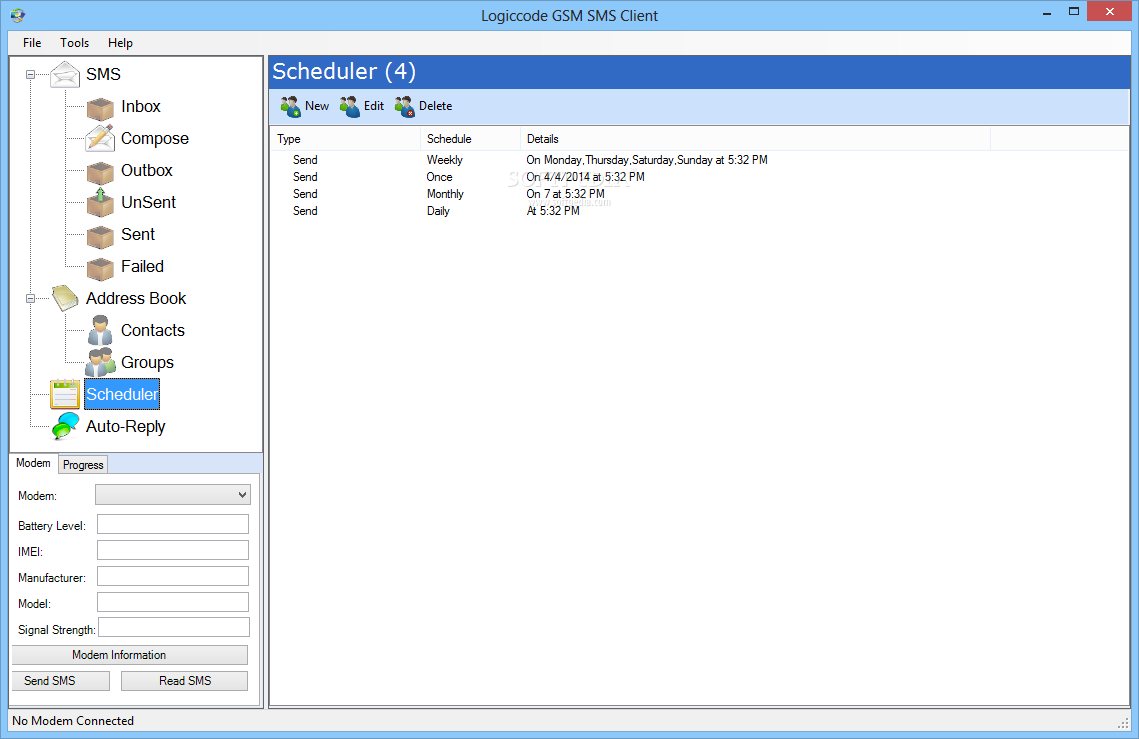
Task: Click the Inbox box icon
Action: (100, 108)
